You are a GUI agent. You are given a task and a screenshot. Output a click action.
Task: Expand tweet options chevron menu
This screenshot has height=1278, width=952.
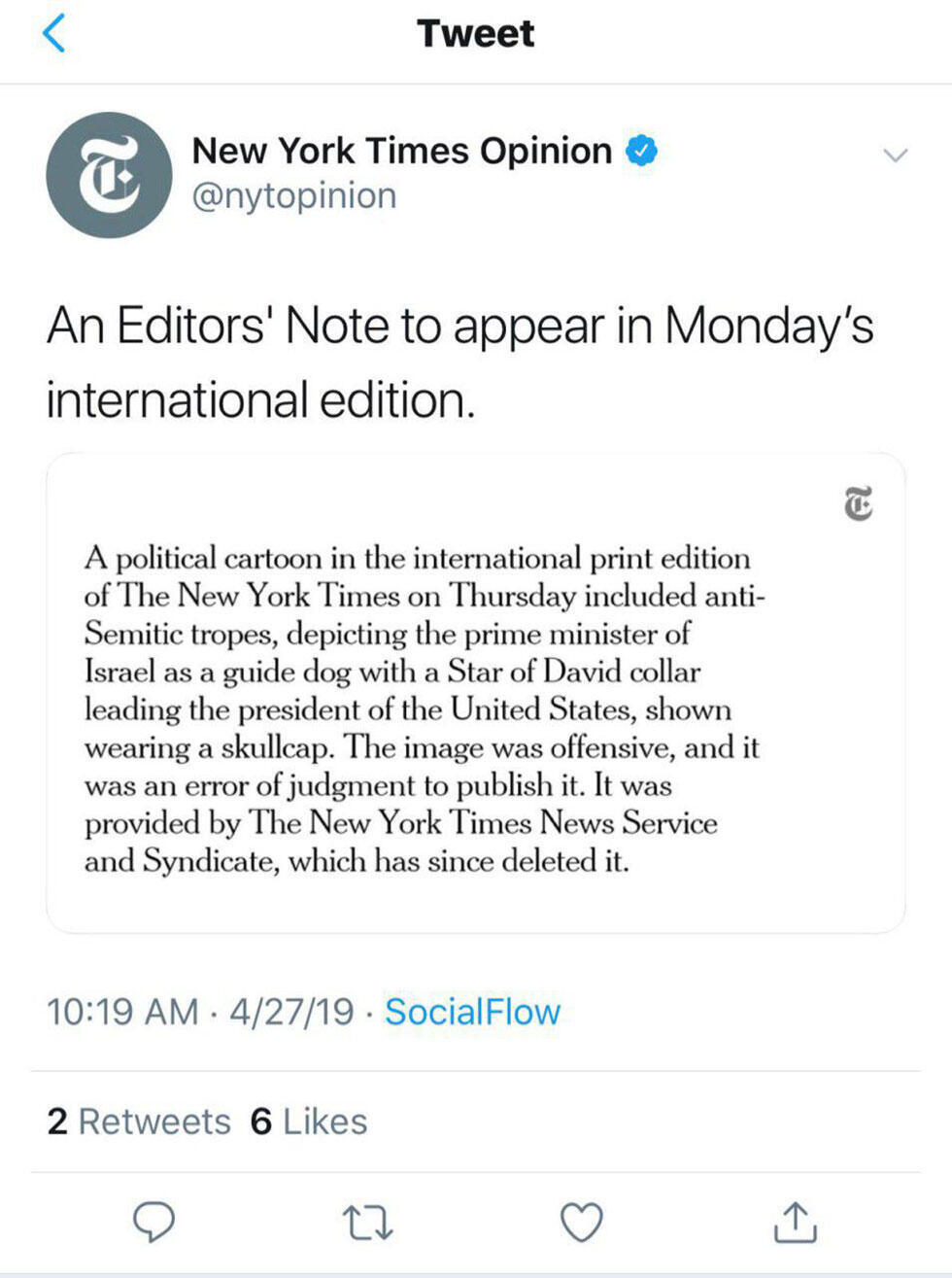tap(894, 155)
